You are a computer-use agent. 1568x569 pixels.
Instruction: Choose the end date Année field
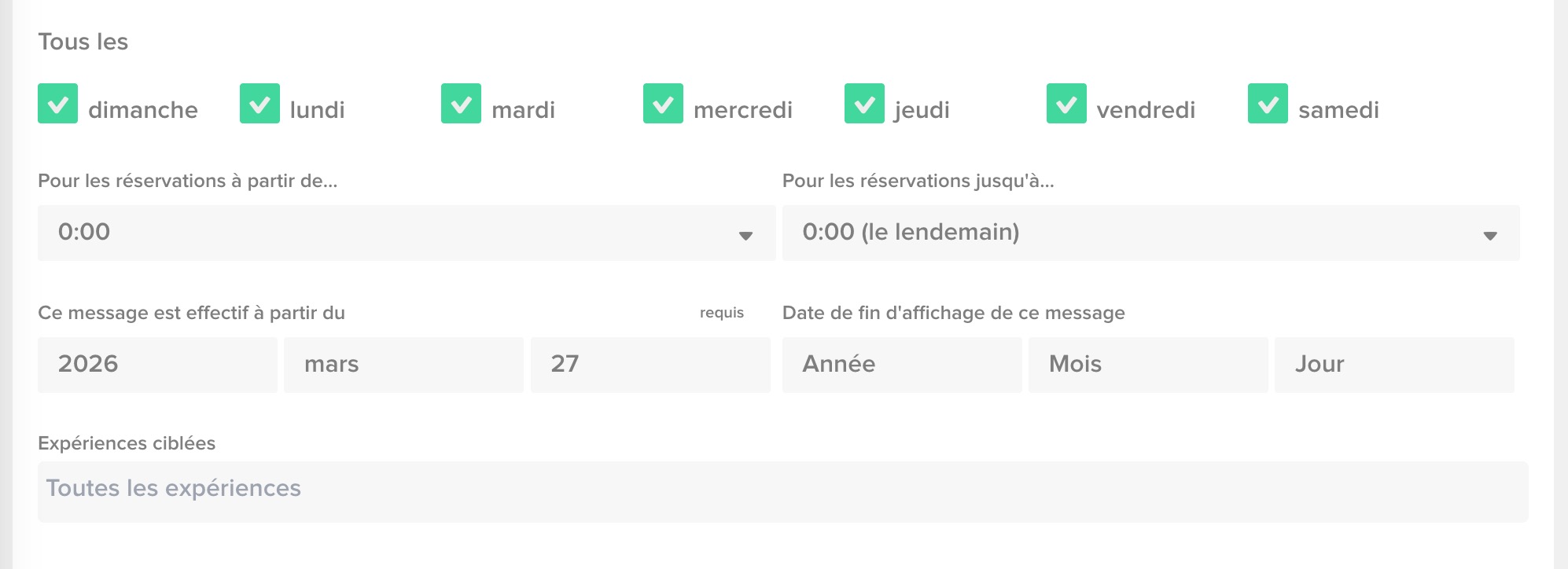(x=902, y=365)
